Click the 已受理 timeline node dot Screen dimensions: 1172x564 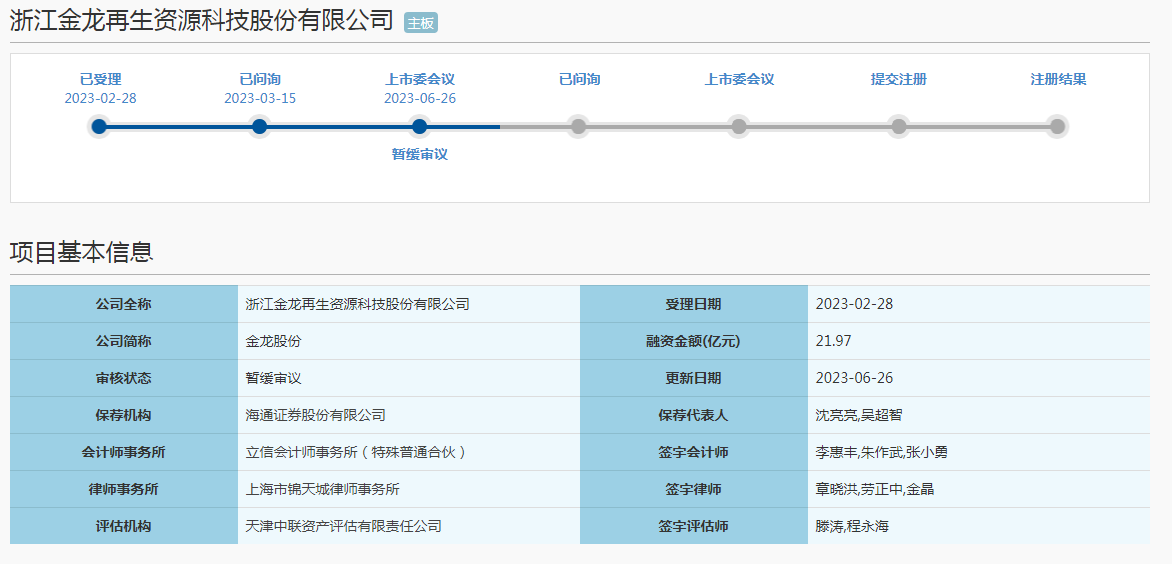[x=99, y=126]
